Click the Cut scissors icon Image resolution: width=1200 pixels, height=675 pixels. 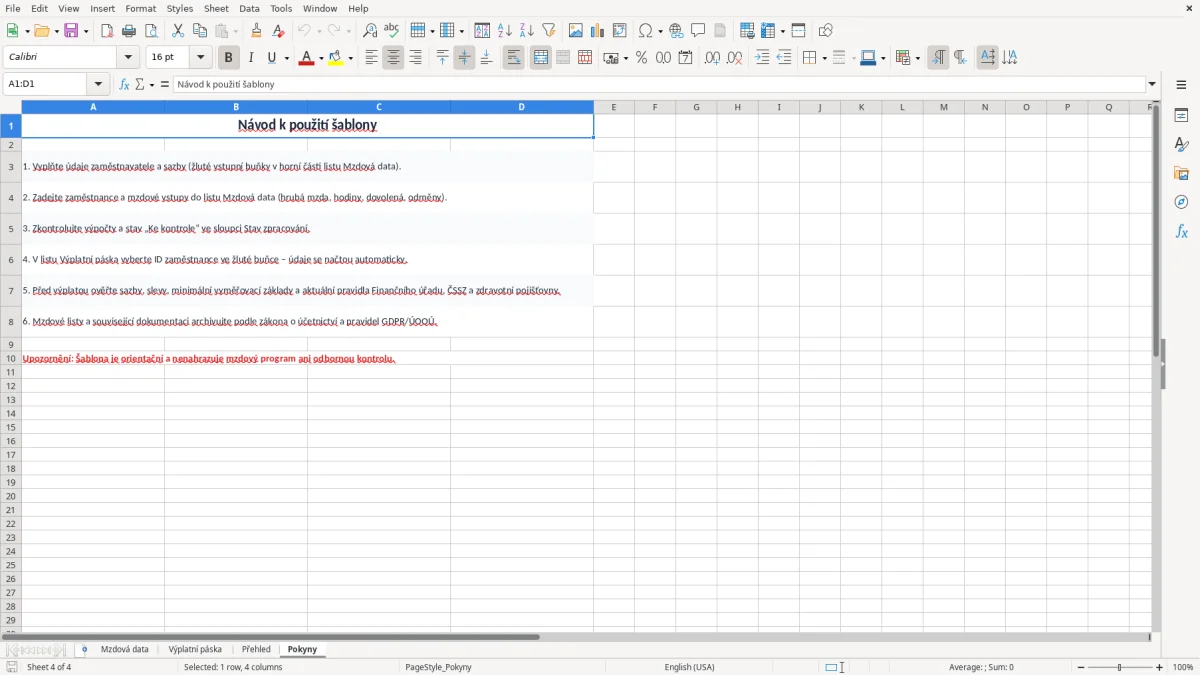[x=178, y=31]
